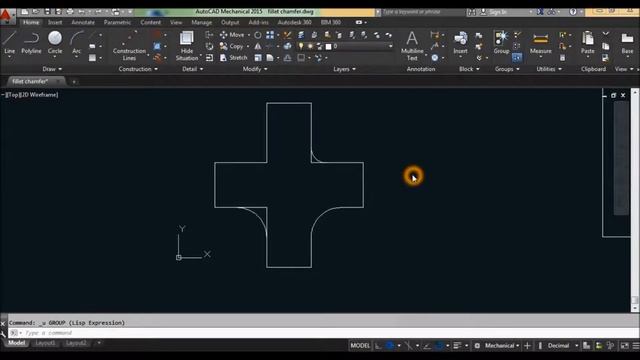Select the Arc tool
The width and height of the screenshot is (640, 360).
[x=76, y=42]
